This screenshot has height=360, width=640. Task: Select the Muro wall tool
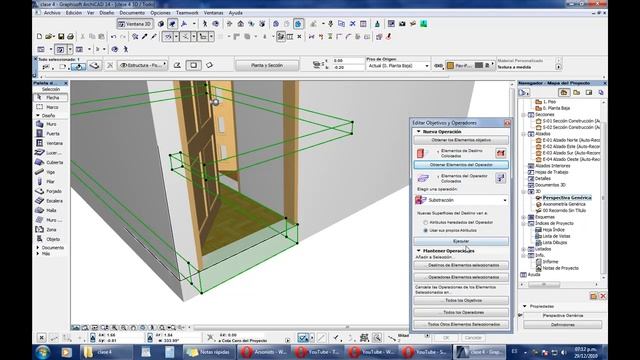51,124
